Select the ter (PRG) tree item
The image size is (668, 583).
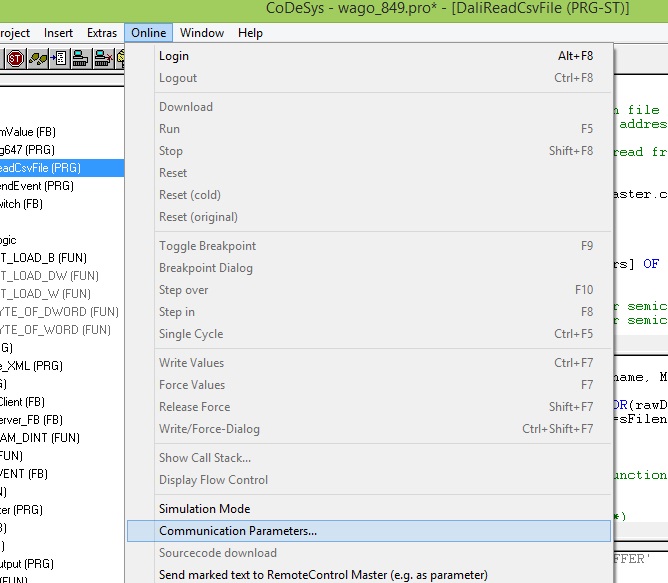pyautogui.click(x=21, y=510)
